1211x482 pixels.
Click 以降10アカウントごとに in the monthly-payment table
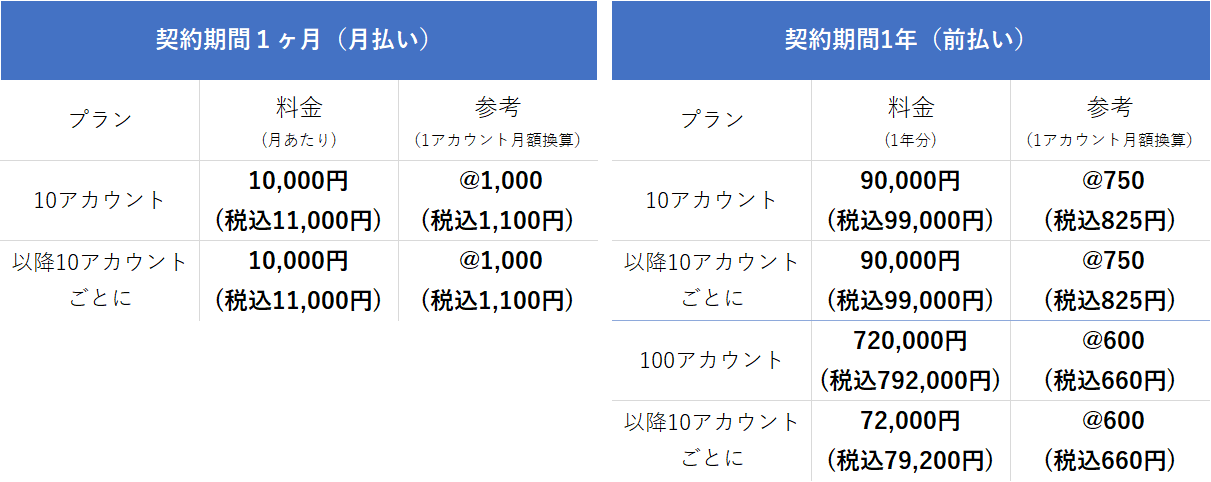point(100,280)
